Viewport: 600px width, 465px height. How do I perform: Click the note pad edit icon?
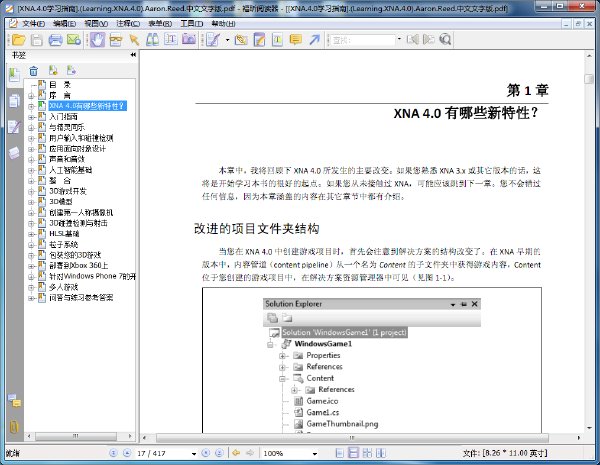pyautogui.click(x=259, y=39)
